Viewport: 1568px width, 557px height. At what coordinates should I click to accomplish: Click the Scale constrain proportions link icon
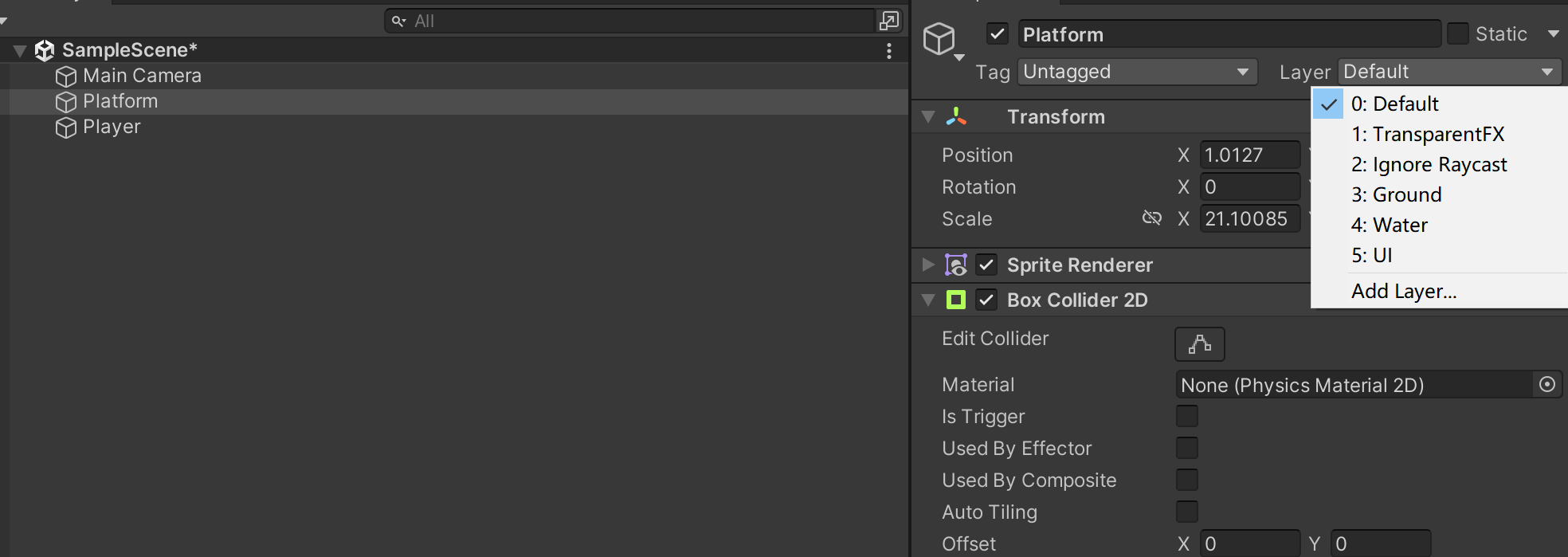1151,218
